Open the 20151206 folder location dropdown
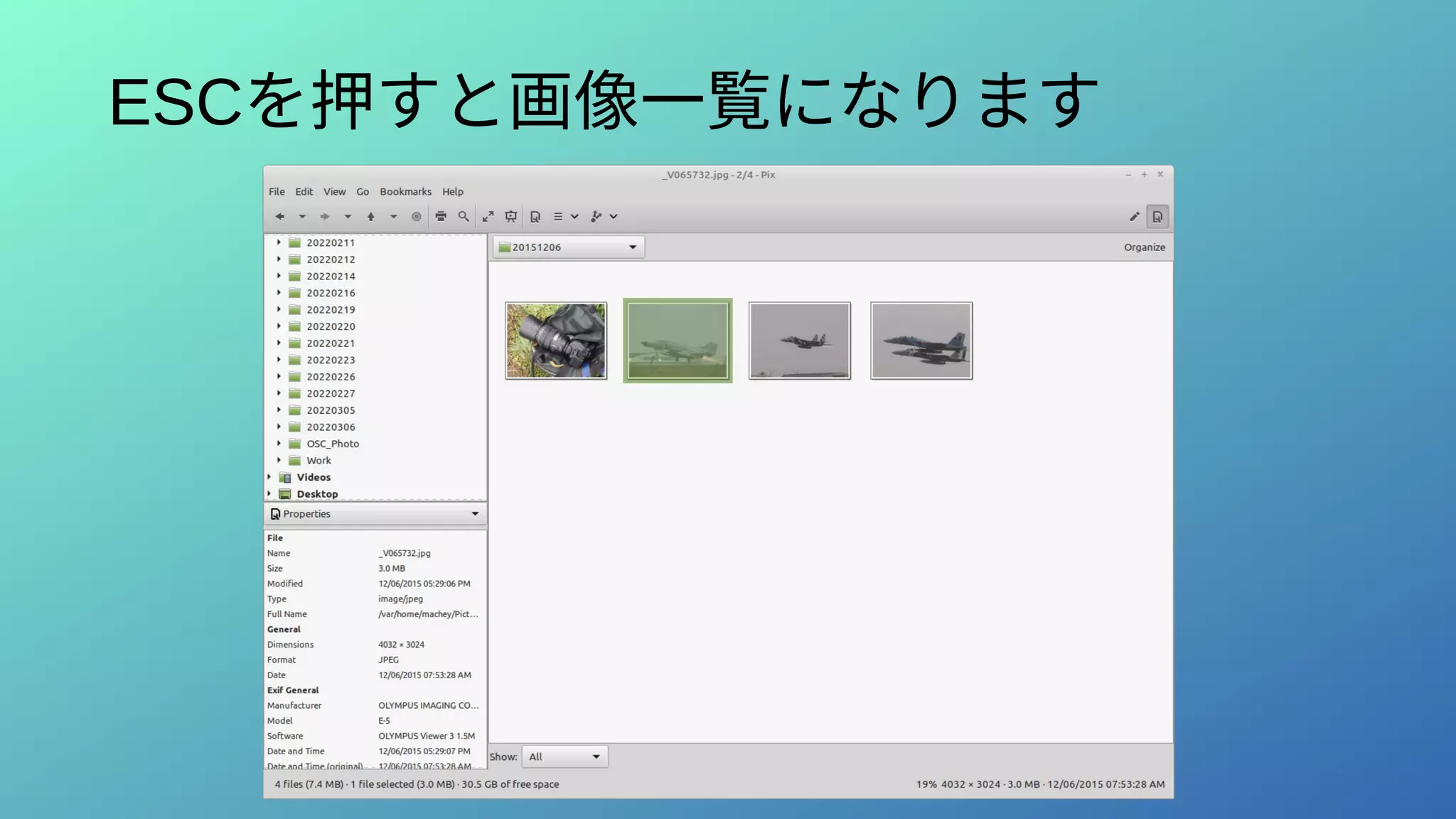Screen dimensions: 1456x819 (x=568, y=247)
